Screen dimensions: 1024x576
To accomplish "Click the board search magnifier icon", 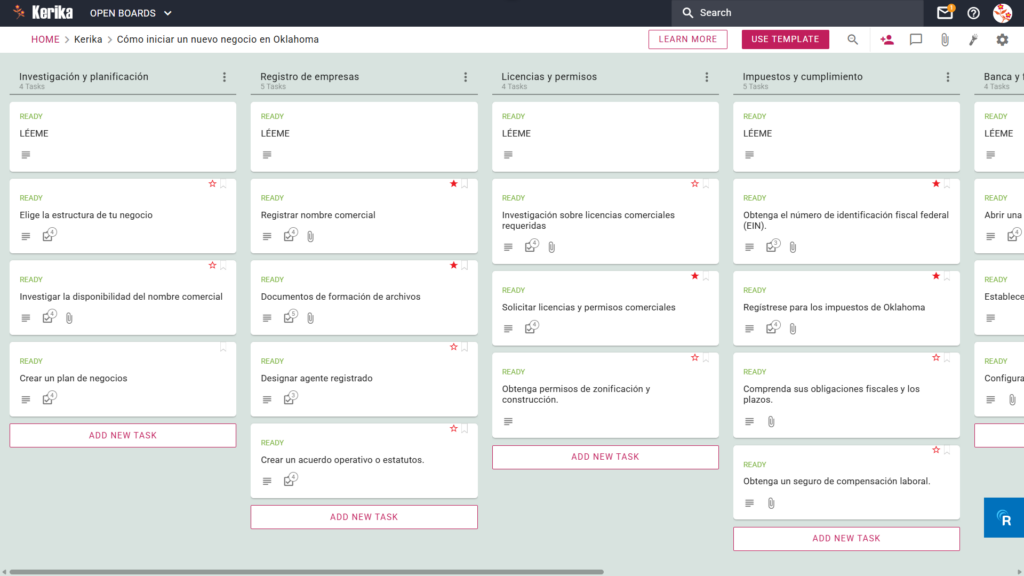I will (852, 40).
